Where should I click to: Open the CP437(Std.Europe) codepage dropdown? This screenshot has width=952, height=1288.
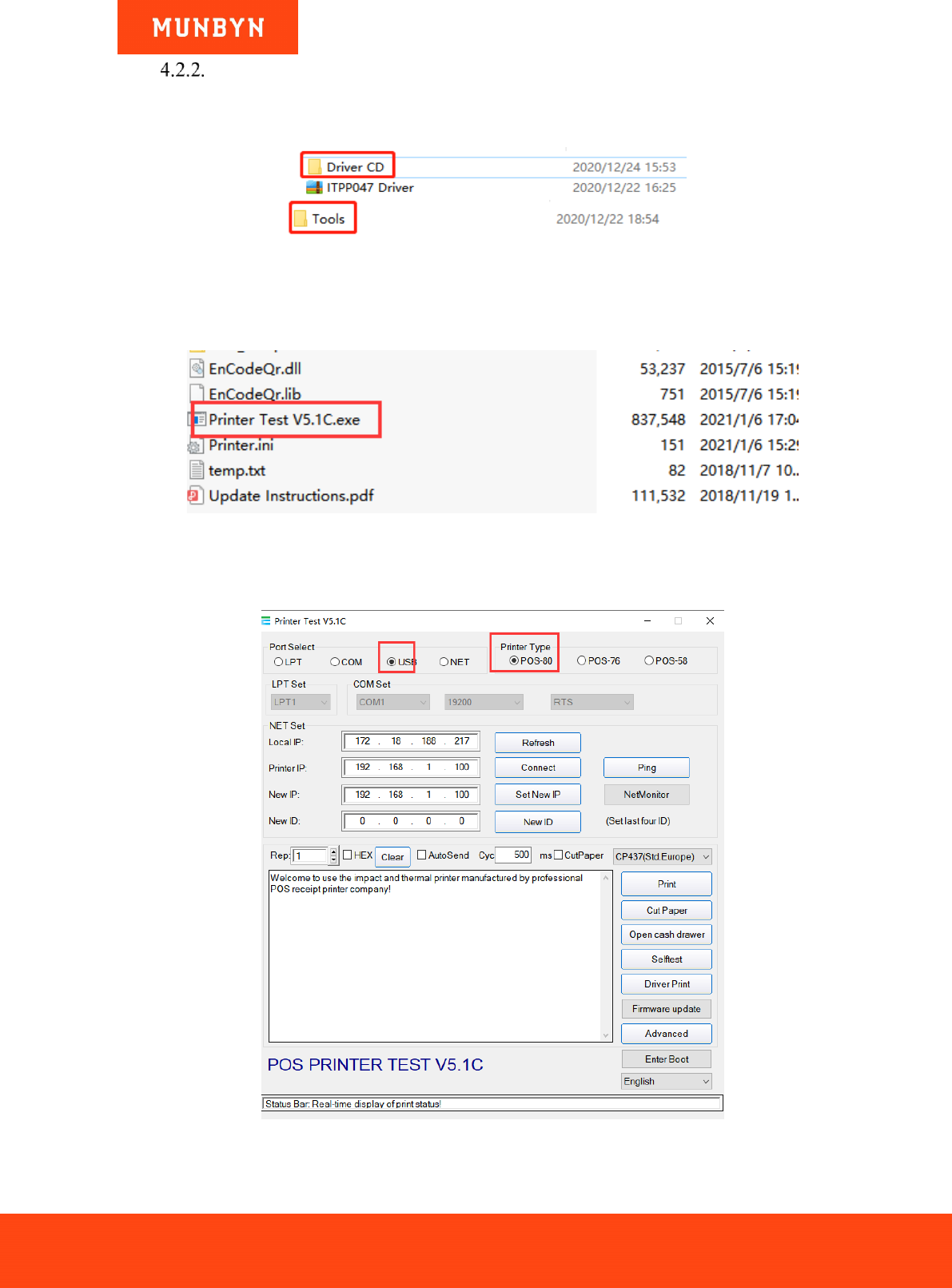662,856
